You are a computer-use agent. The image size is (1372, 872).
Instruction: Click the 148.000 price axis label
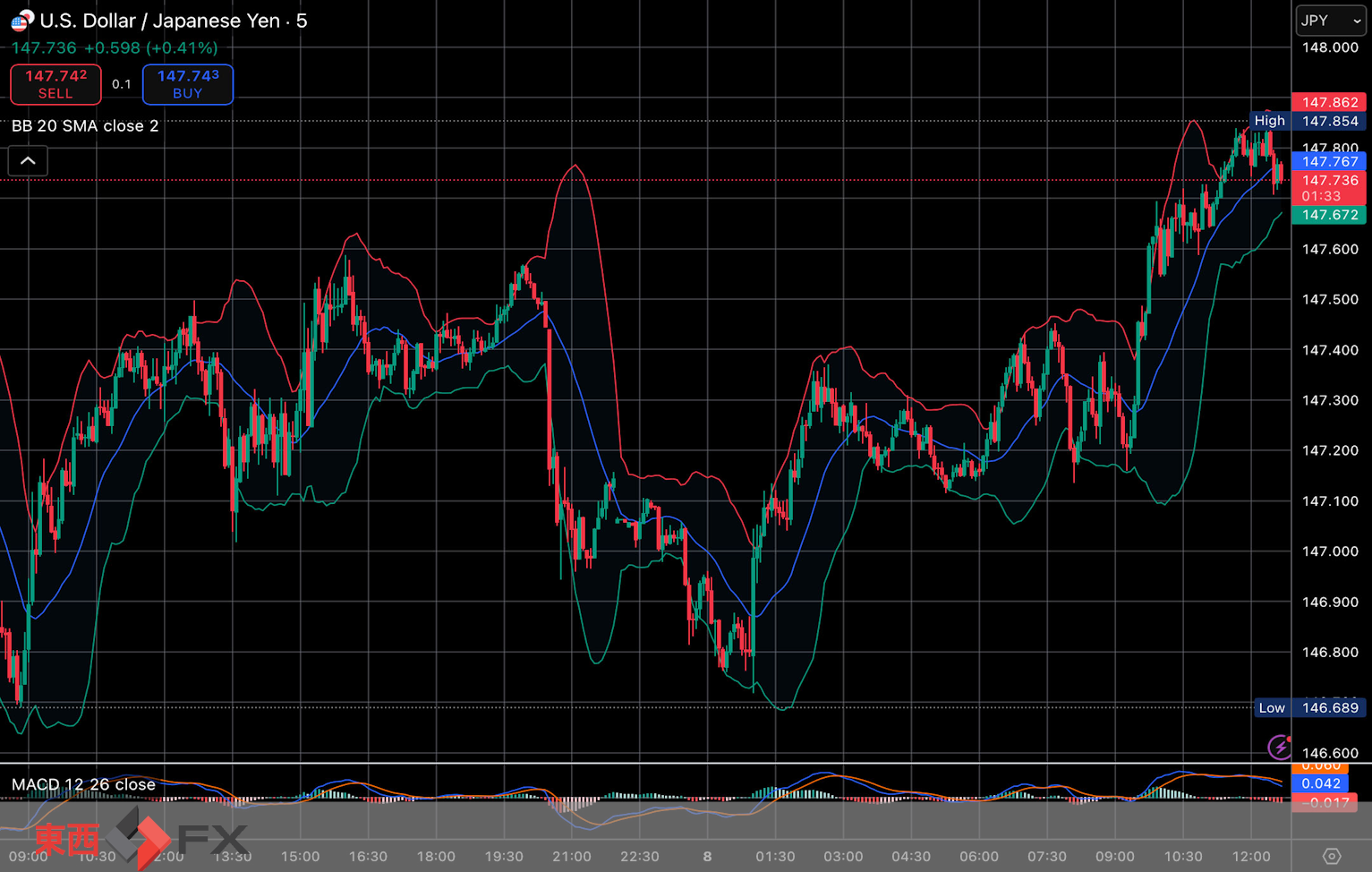coord(1329,47)
